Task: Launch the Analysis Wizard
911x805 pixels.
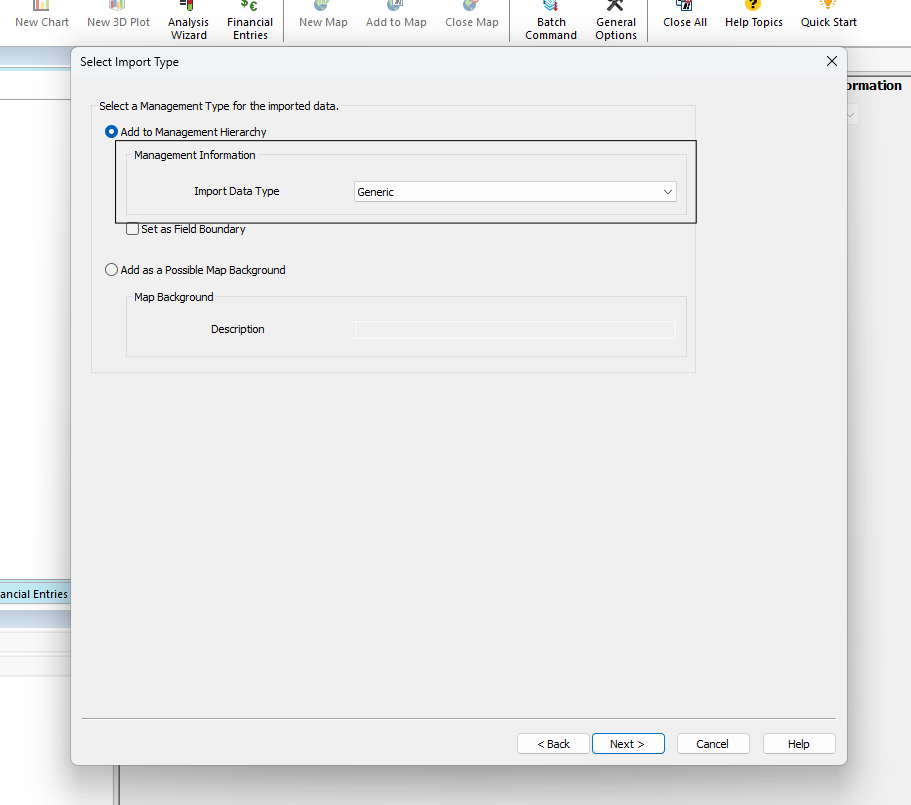Action: tap(188, 21)
